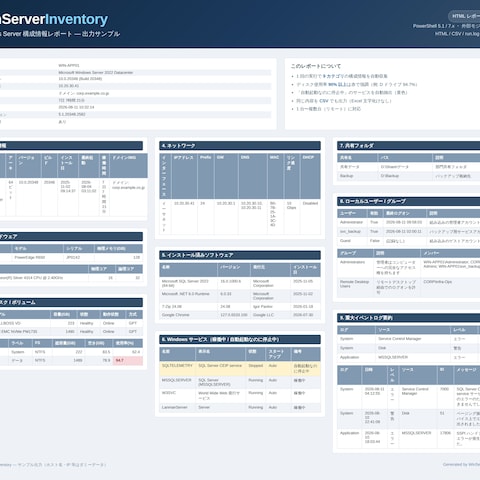Click the "SQL Server CEIP service" display name
The height and width of the screenshot is (480, 480).
tap(220, 366)
